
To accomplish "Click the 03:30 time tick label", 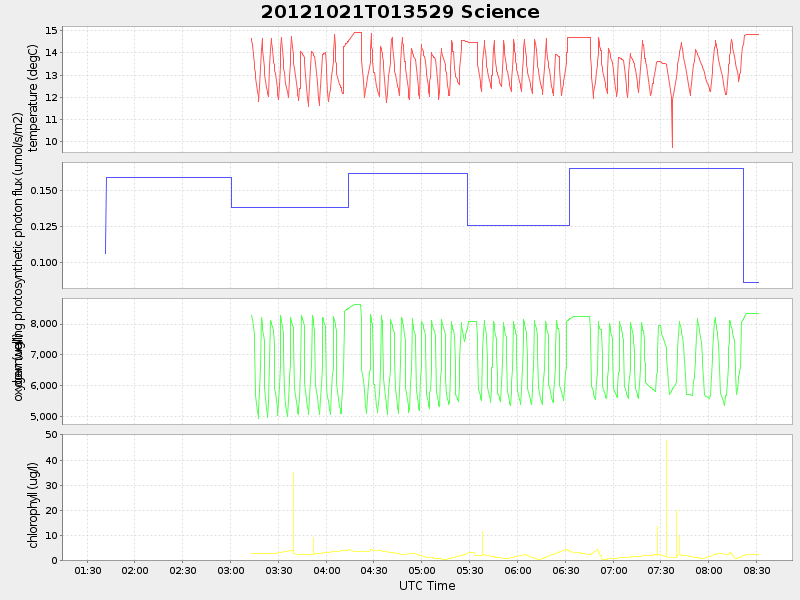I will (279, 570).
